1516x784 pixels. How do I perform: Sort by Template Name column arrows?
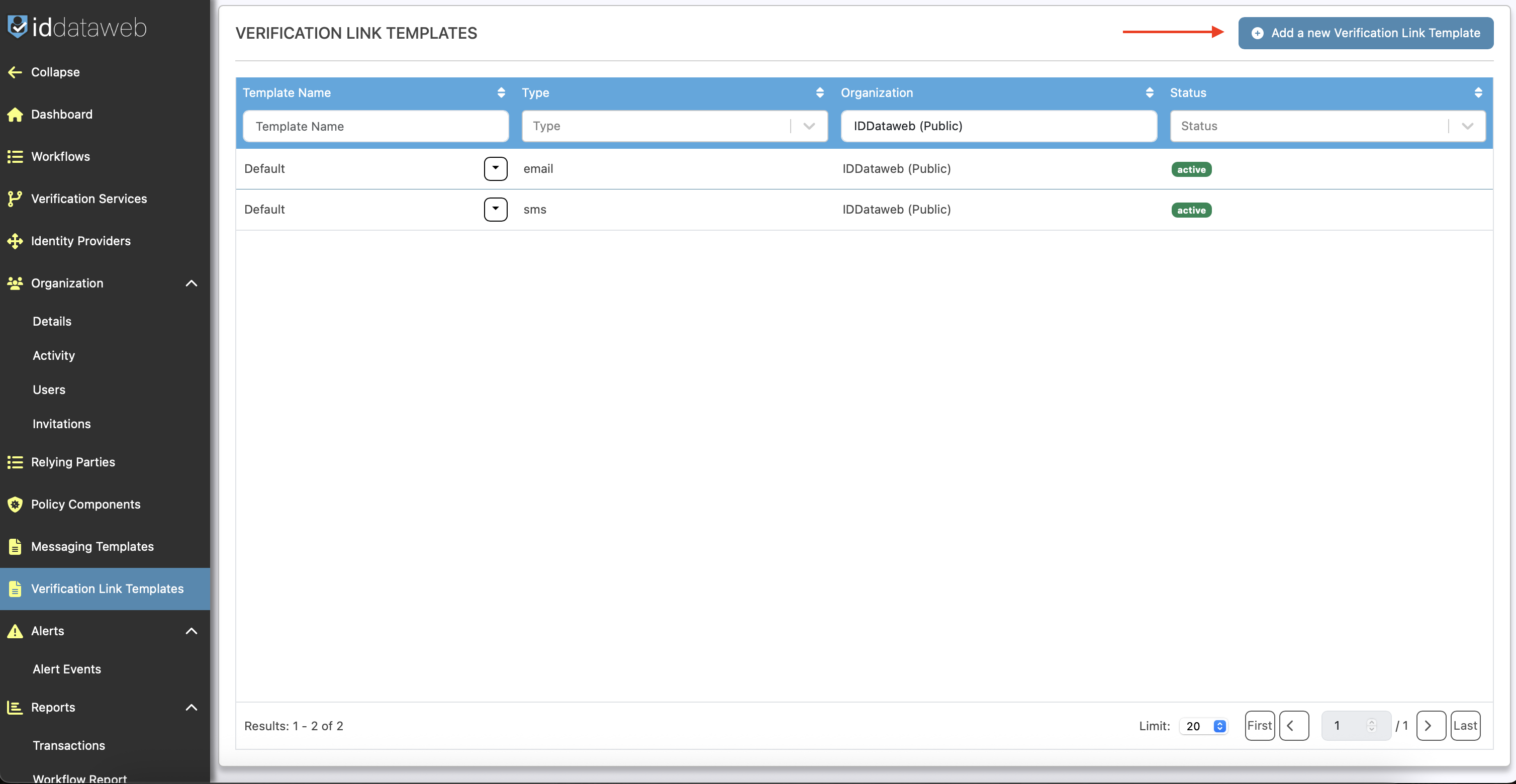(501, 92)
